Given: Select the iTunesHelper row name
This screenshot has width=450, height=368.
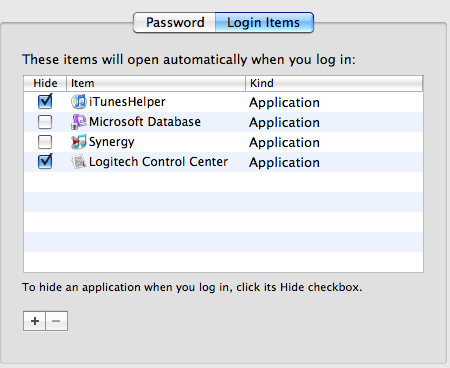Looking at the screenshot, I should point(127,102).
